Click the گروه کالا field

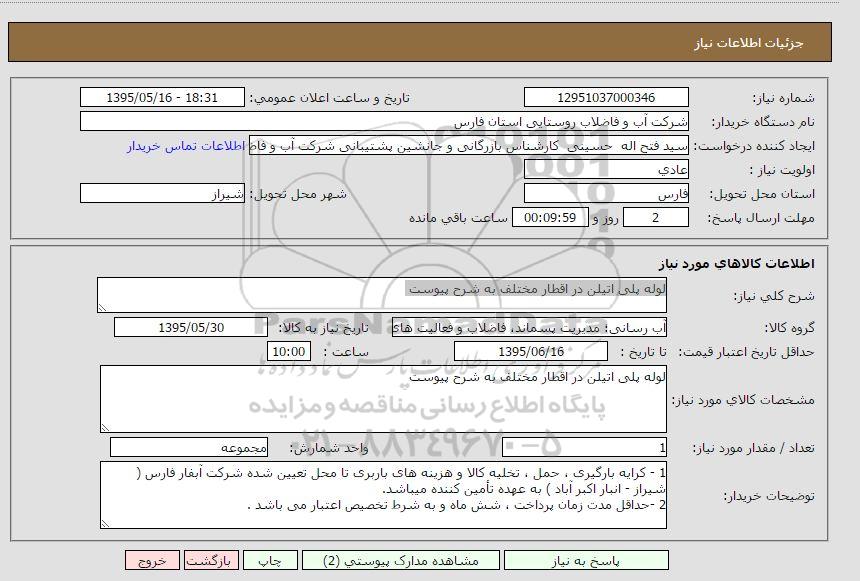click(x=529, y=328)
